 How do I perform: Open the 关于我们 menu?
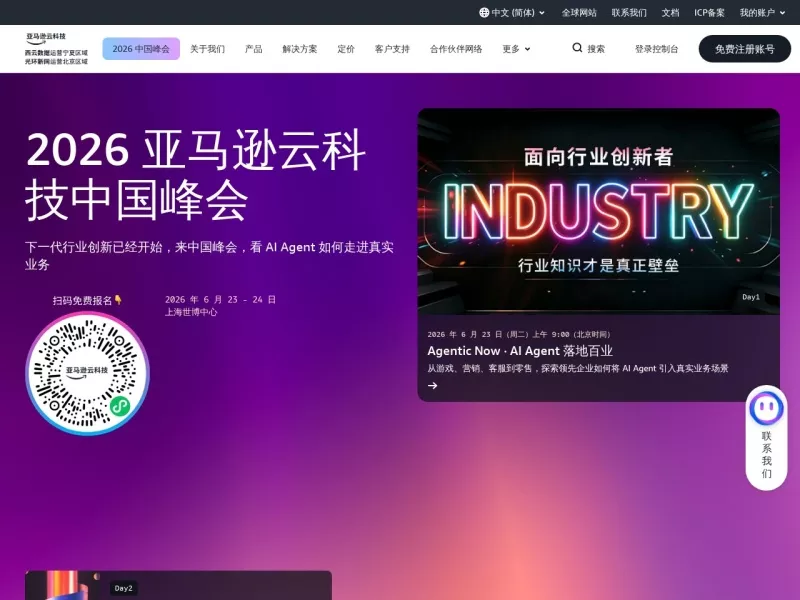207,49
